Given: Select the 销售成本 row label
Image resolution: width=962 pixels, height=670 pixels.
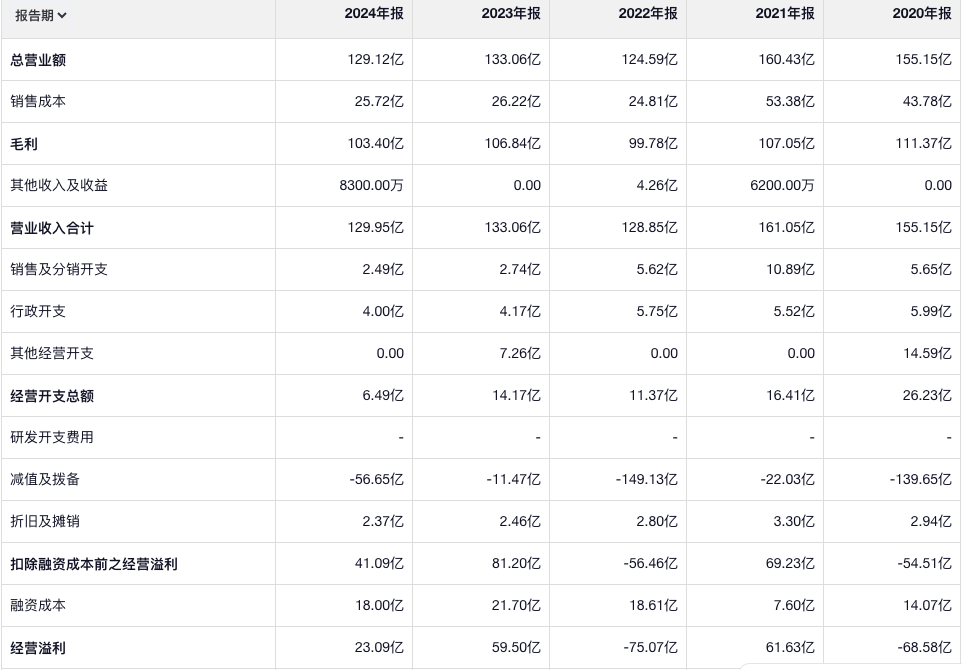Looking at the screenshot, I should [x=38, y=102].
